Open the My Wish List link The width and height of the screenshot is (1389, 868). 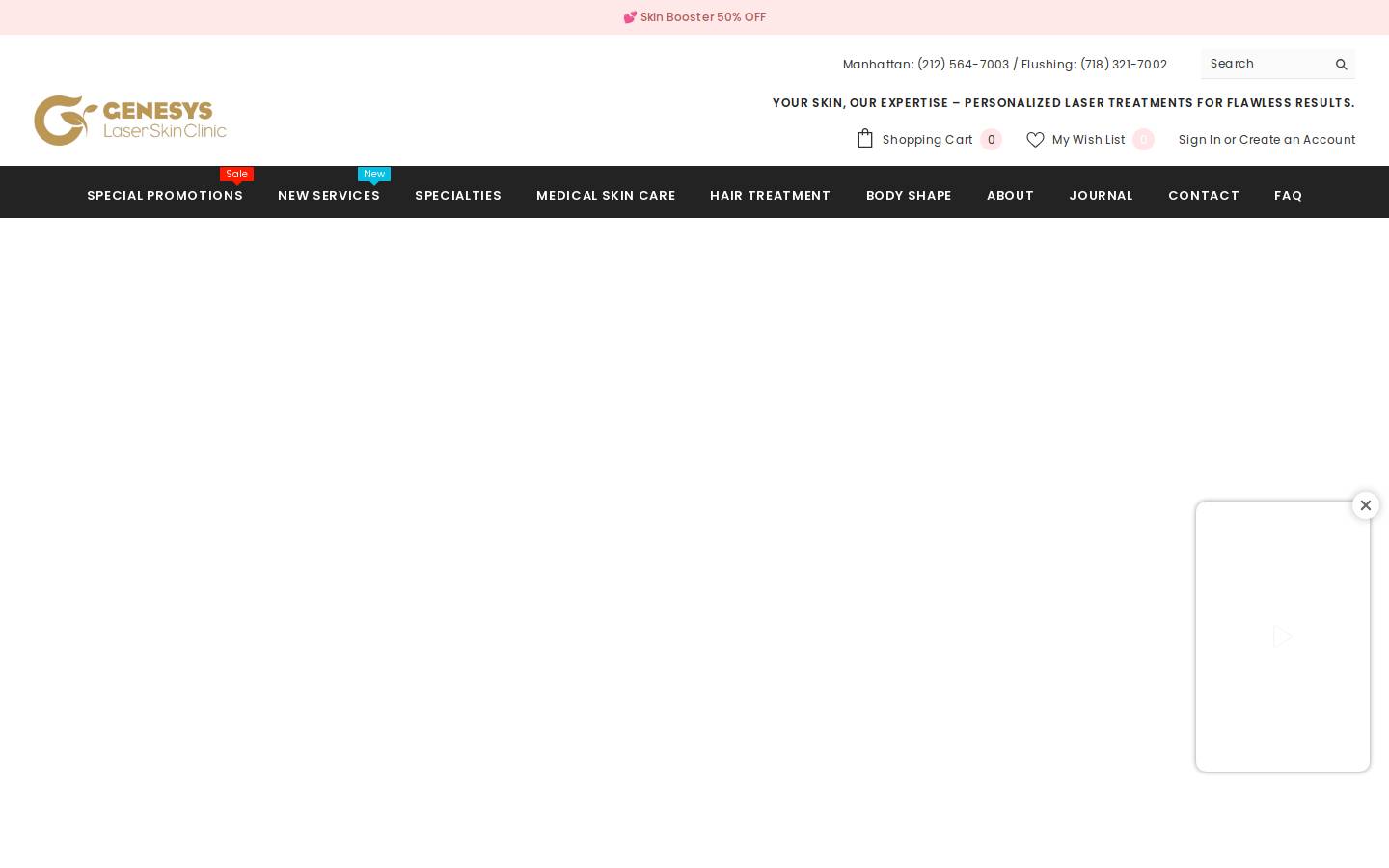[x=1088, y=140]
